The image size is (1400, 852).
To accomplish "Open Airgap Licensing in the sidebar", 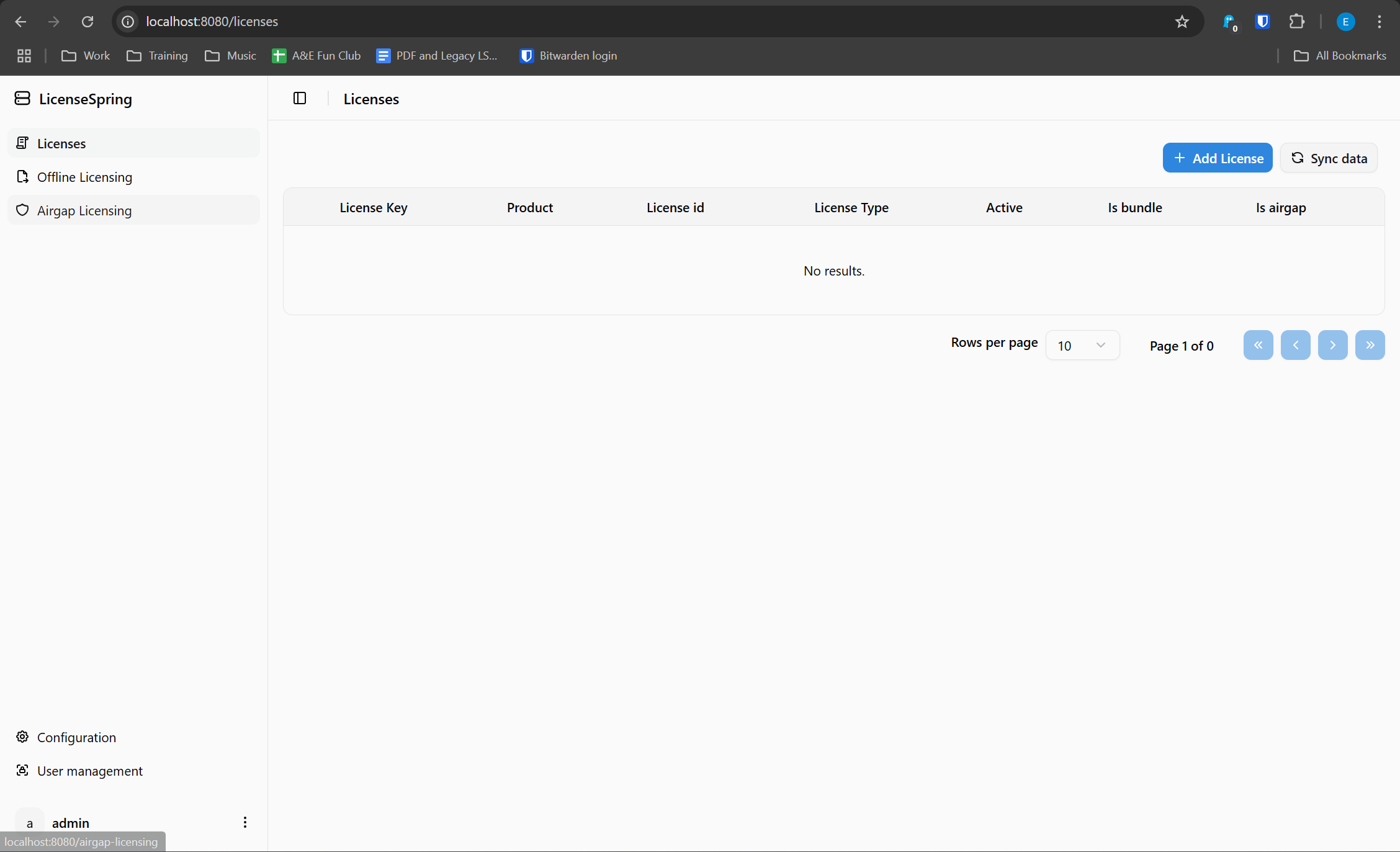I will (84, 211).
